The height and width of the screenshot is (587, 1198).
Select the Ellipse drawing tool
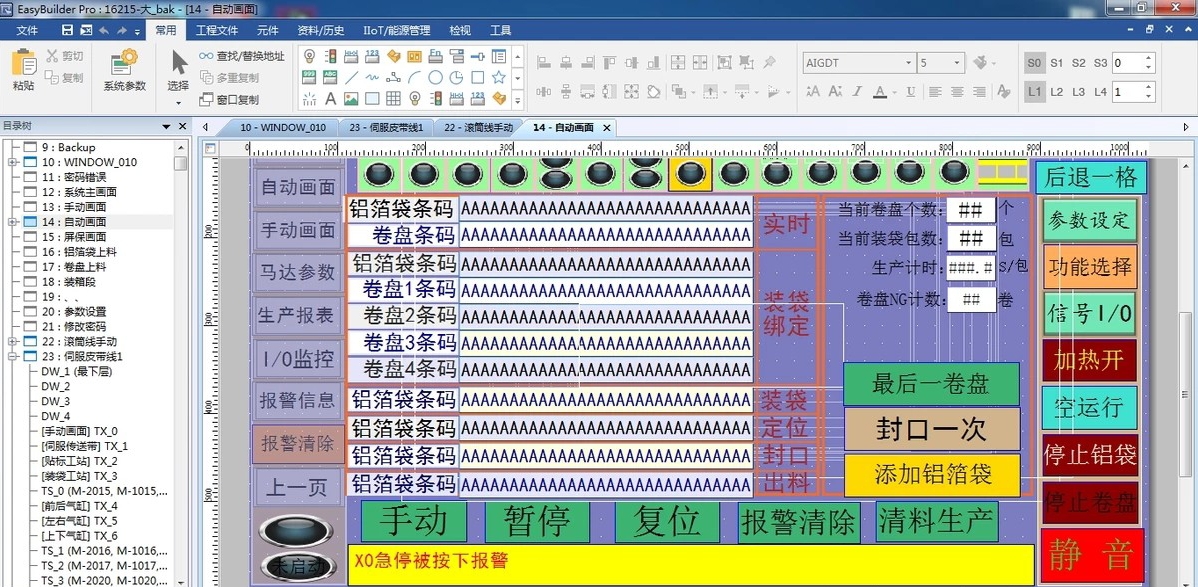click(435, 77)
